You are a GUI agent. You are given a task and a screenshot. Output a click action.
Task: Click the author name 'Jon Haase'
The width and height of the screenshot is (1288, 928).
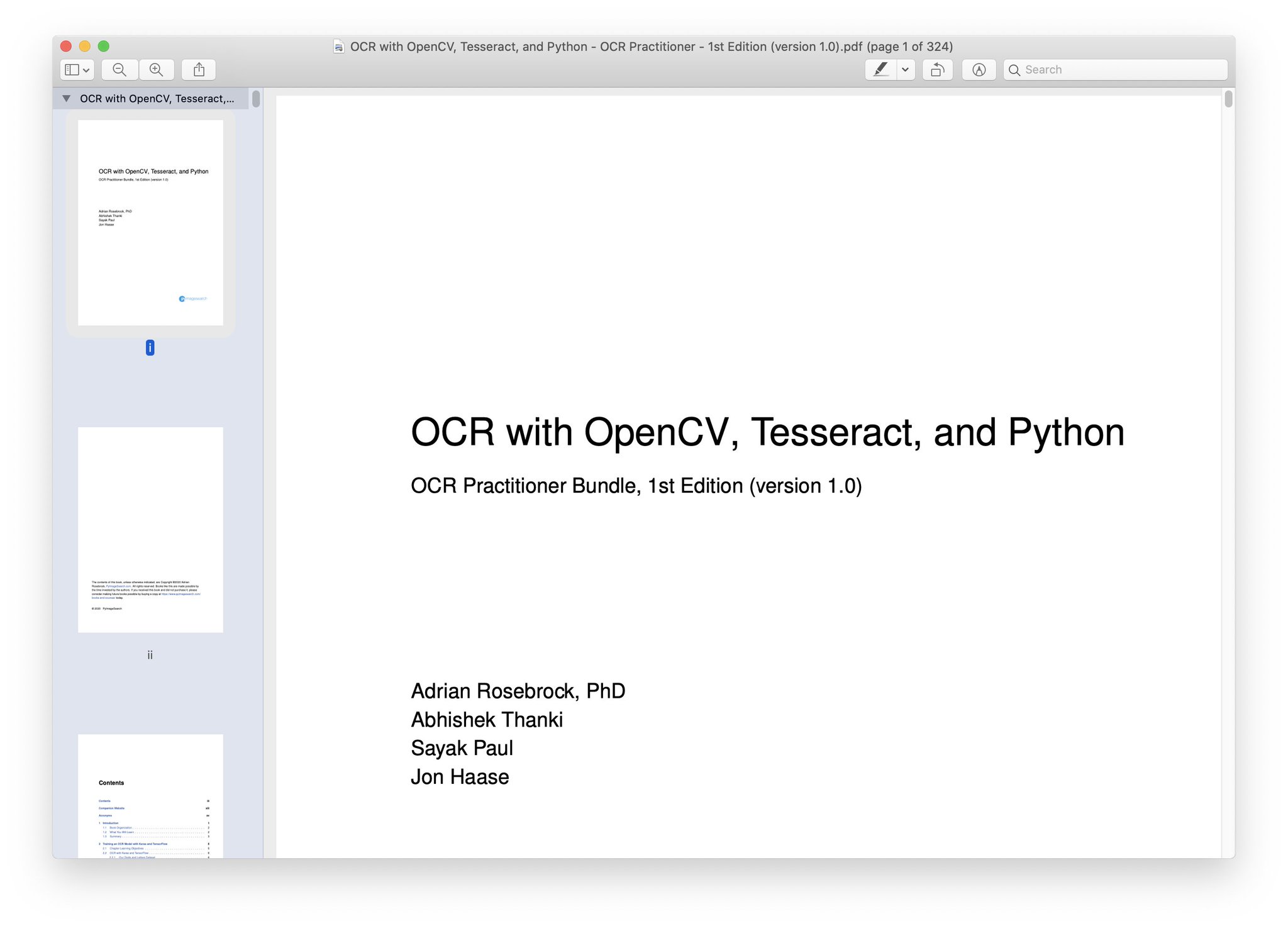[x=460, y=777]
